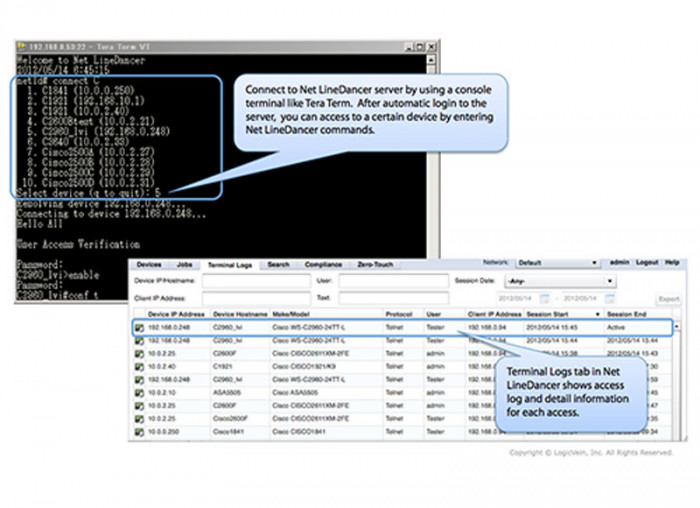The height and width of the screenshot is (508, 700).
Task: Select hostname cell 'ASA5505'
Action: tap(227, 393)
